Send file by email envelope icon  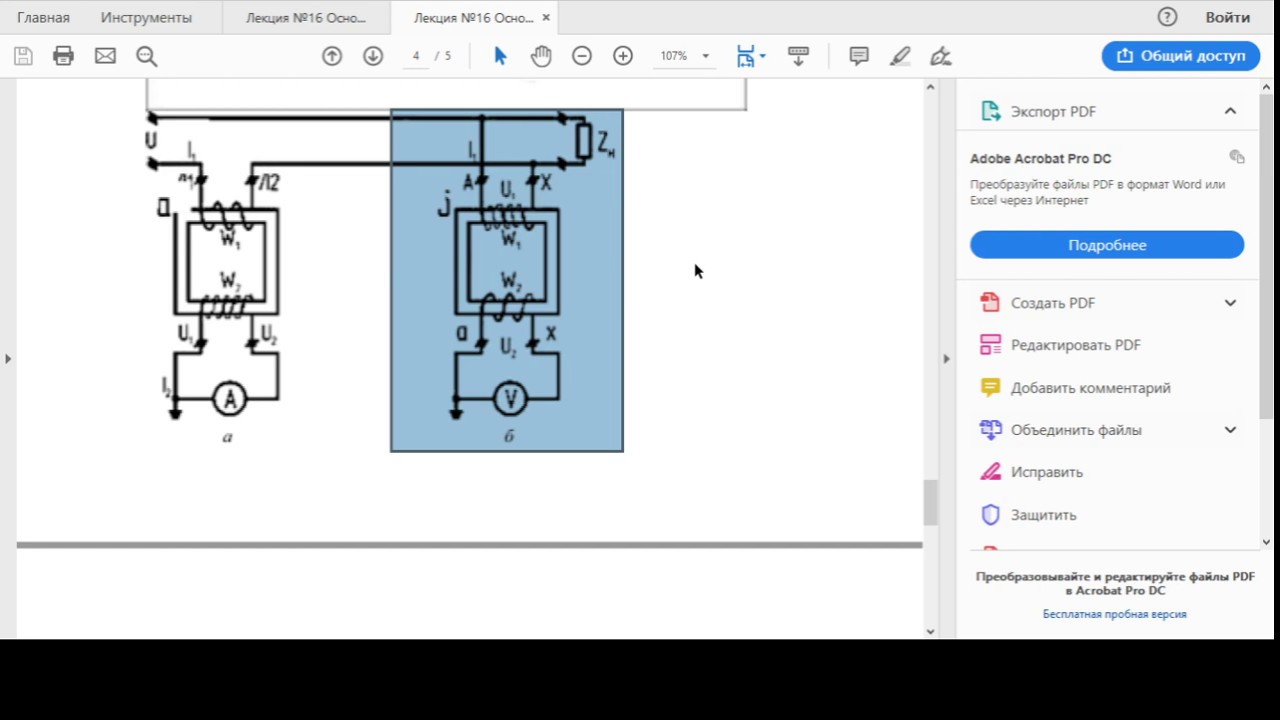105,56
